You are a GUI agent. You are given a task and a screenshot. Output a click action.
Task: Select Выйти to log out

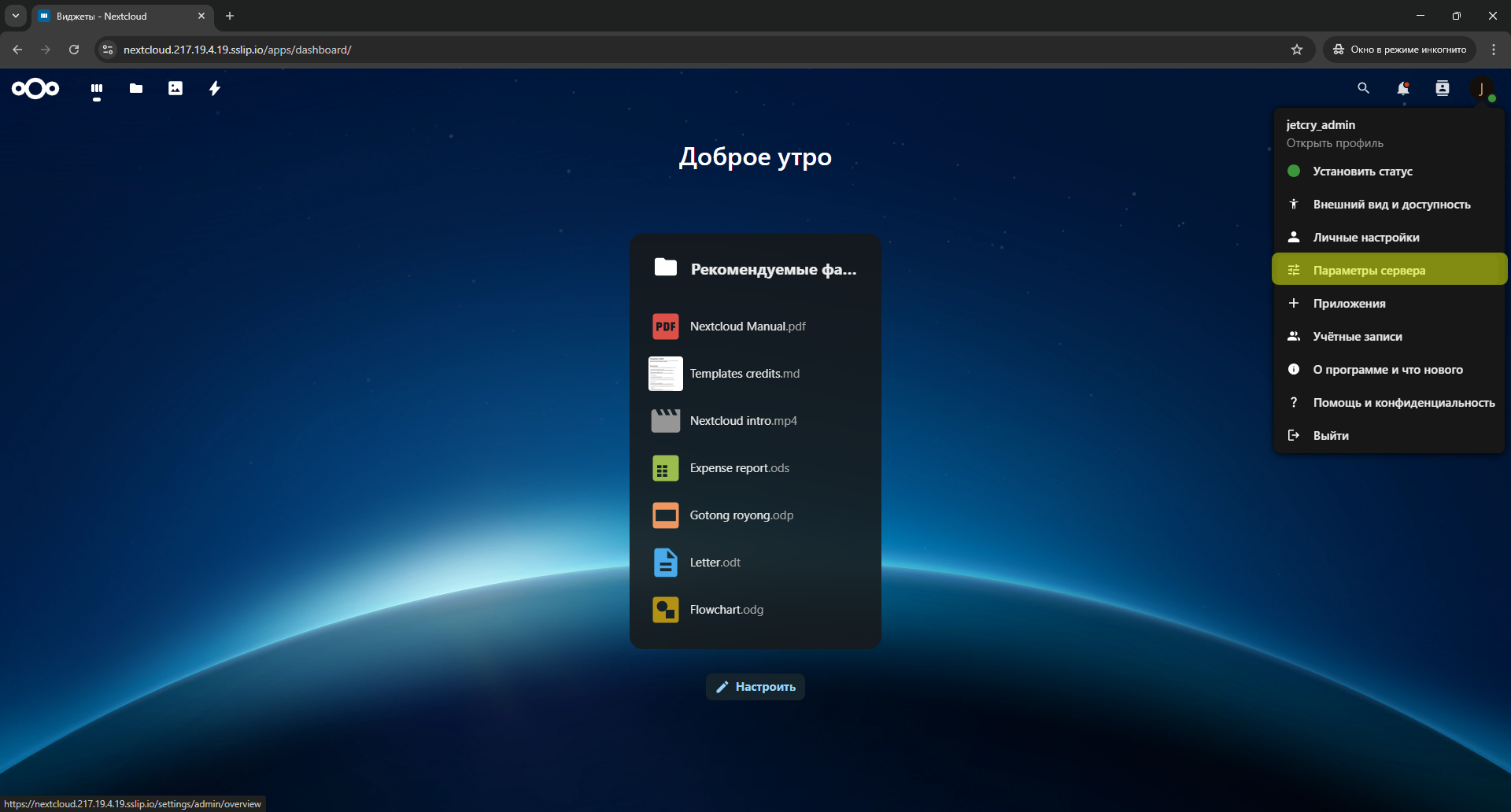1389,436
